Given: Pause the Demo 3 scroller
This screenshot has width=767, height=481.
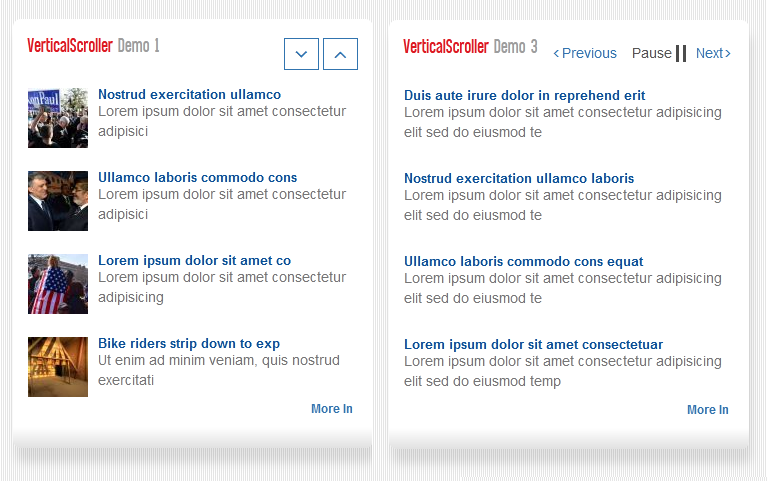Looking at the screenshot, I should point(659,53).
